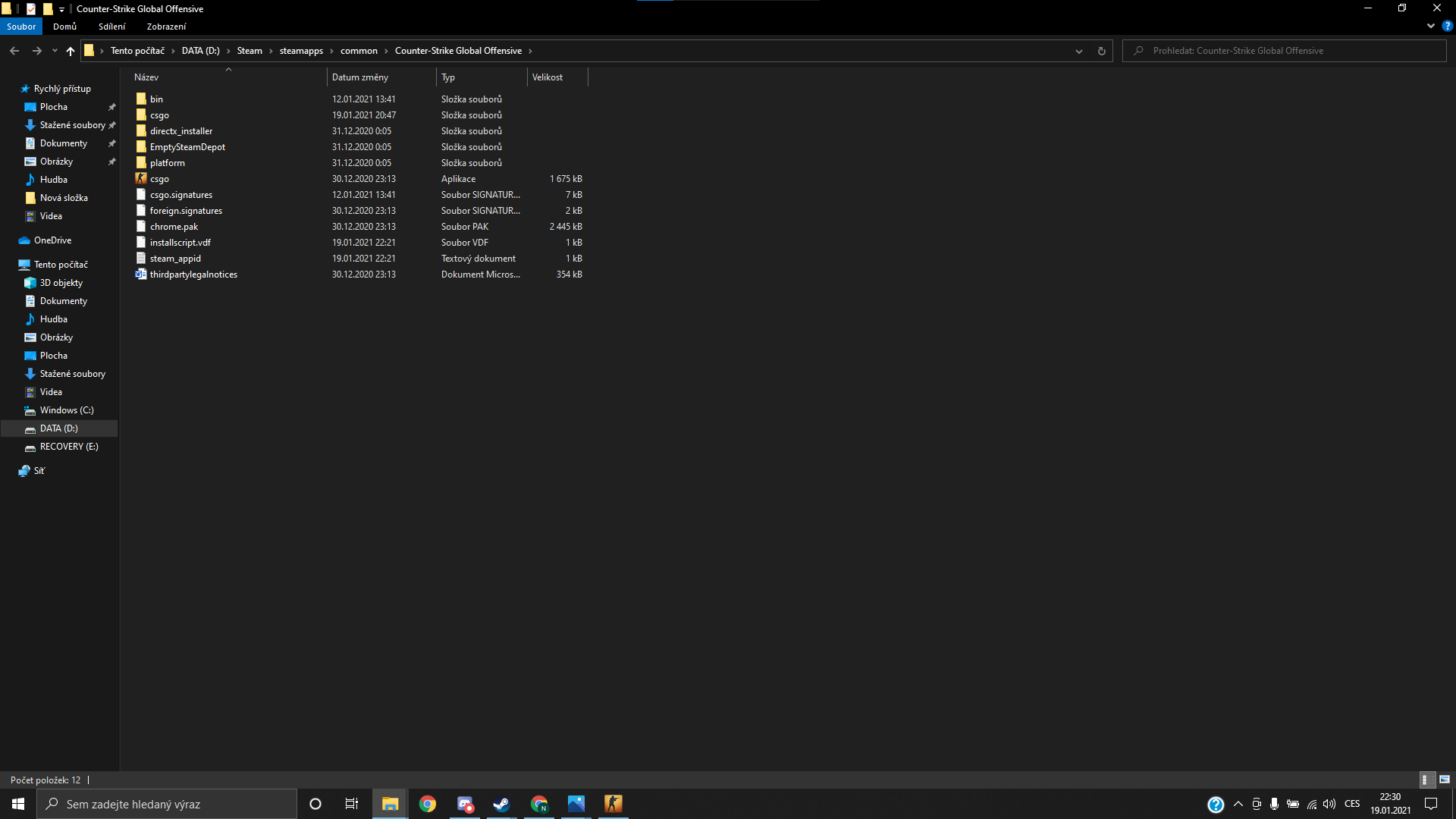Open the Zobrazení ribbon tab
Screen dimensions: 1456x819
[166, 27]
